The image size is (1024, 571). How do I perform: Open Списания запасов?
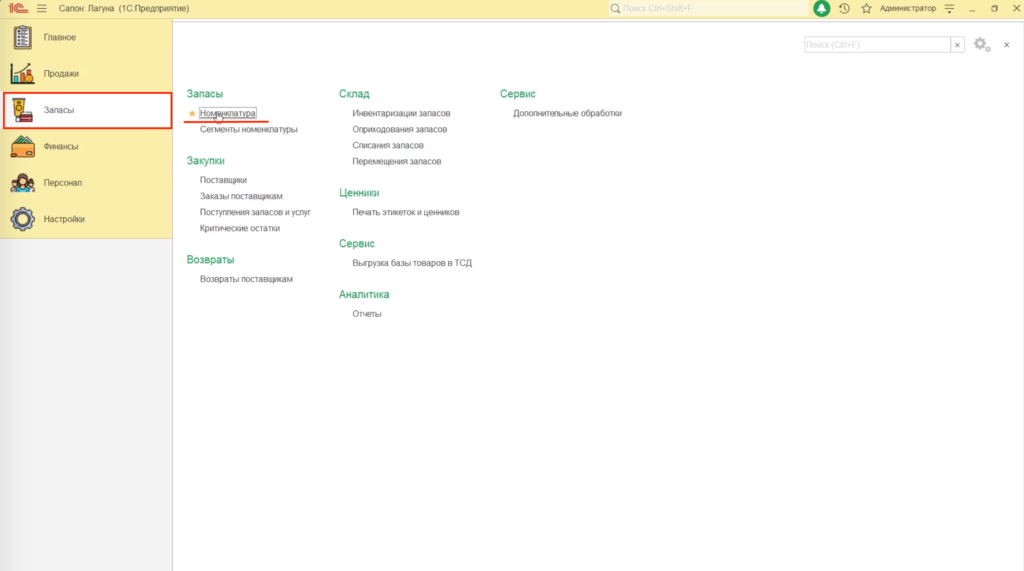[x=388, y=145]
